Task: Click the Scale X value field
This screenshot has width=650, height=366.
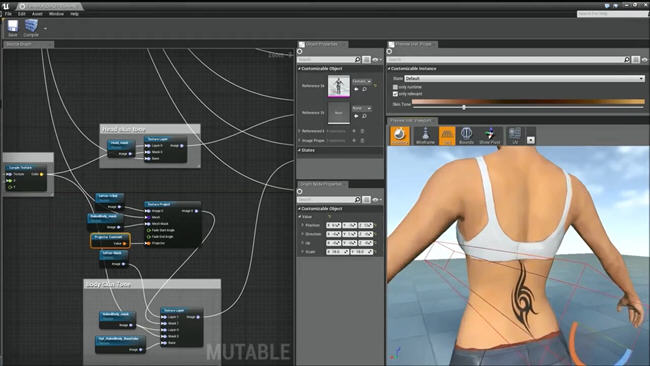Action: 337,252
